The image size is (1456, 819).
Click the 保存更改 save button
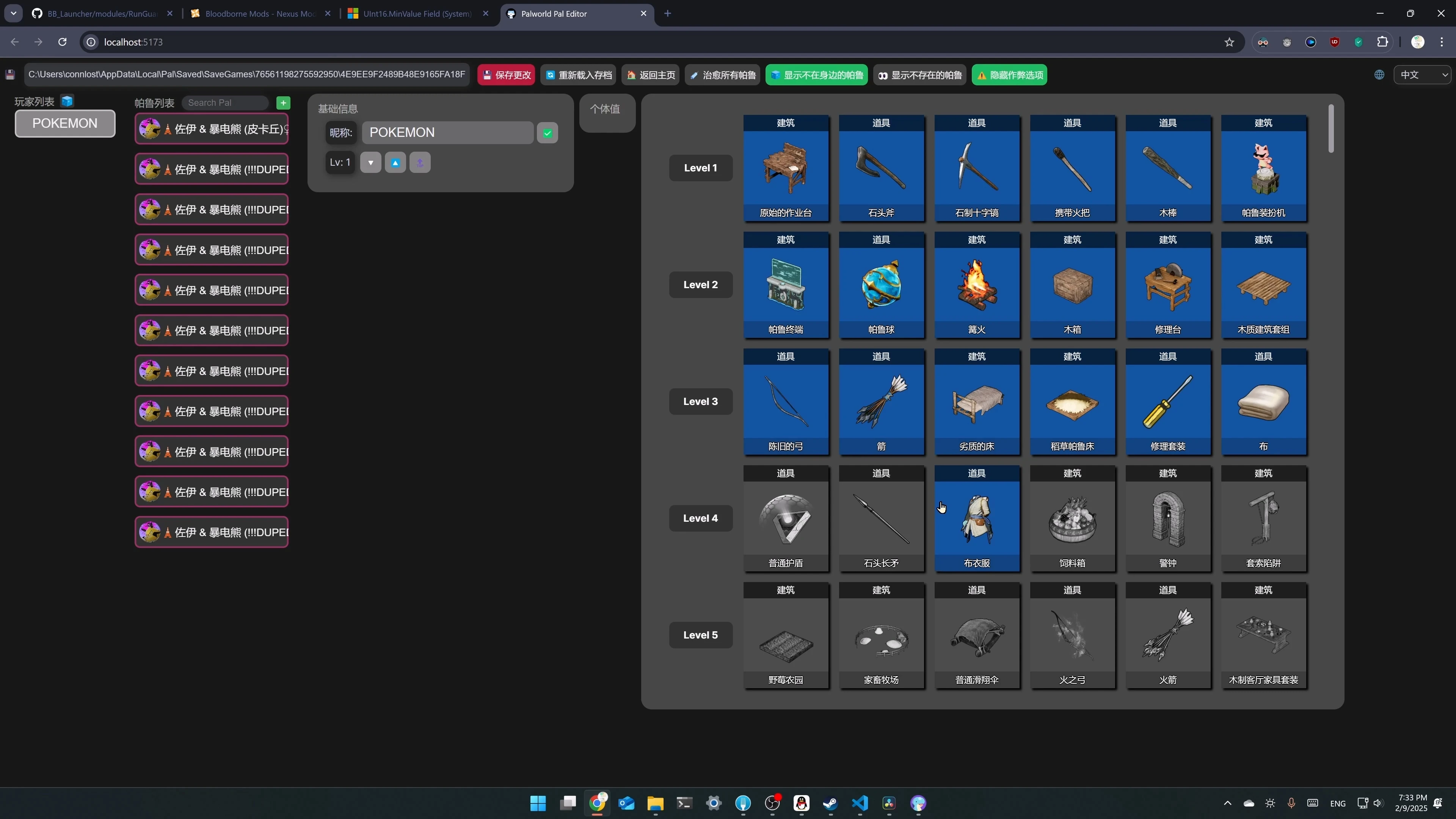point(507,75)
